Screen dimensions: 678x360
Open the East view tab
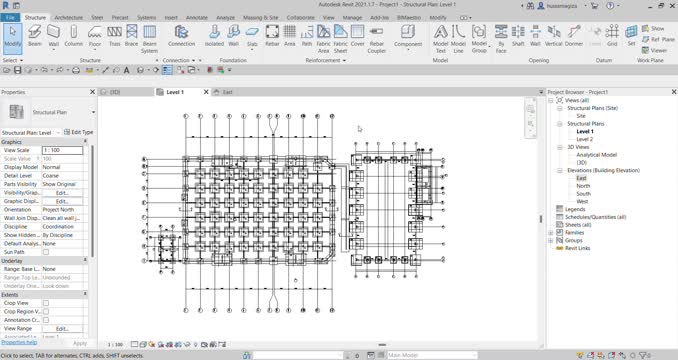pyautogui.click(x=227, y=92)
